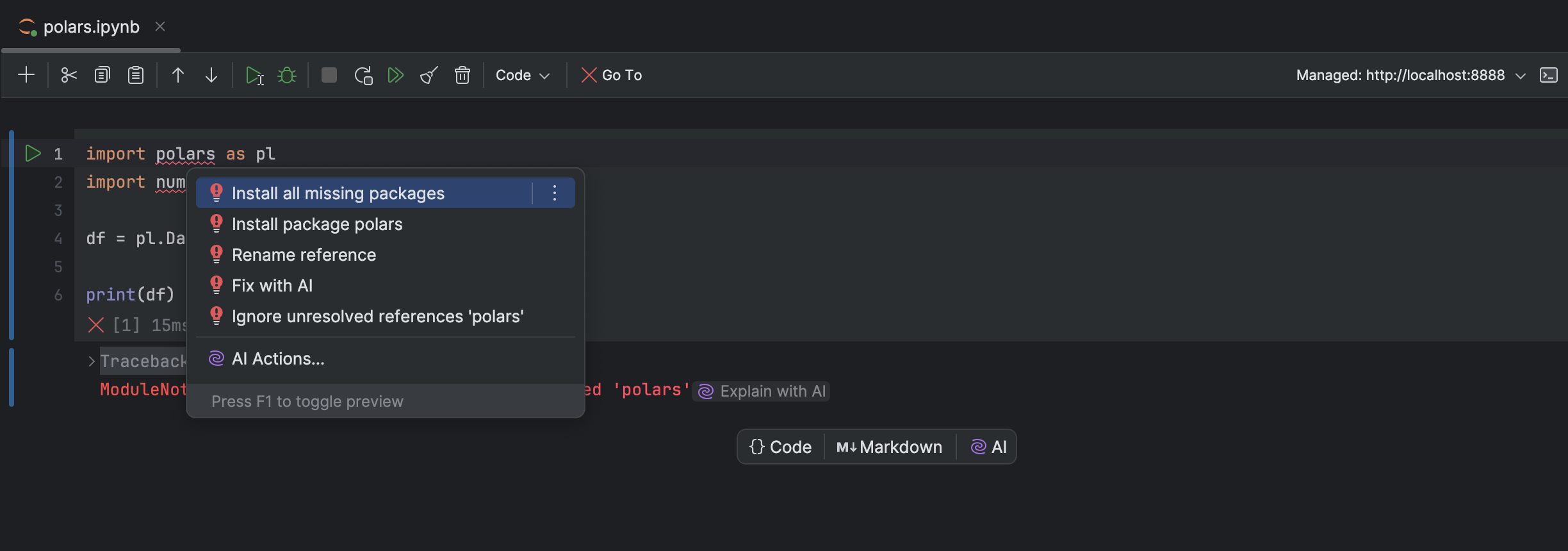Paste cell using clipboard icon
Image resolution: width=1568 pixels, height=551 pixels.
tap(136, 75)
